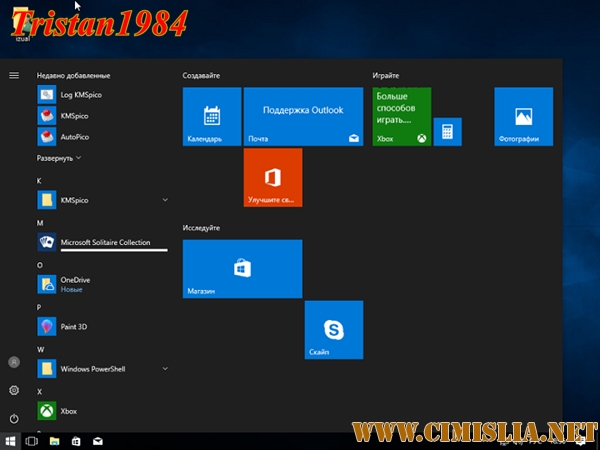Launch AutoPico from recently added
The image size is (600, 450).
click(75, 137)
